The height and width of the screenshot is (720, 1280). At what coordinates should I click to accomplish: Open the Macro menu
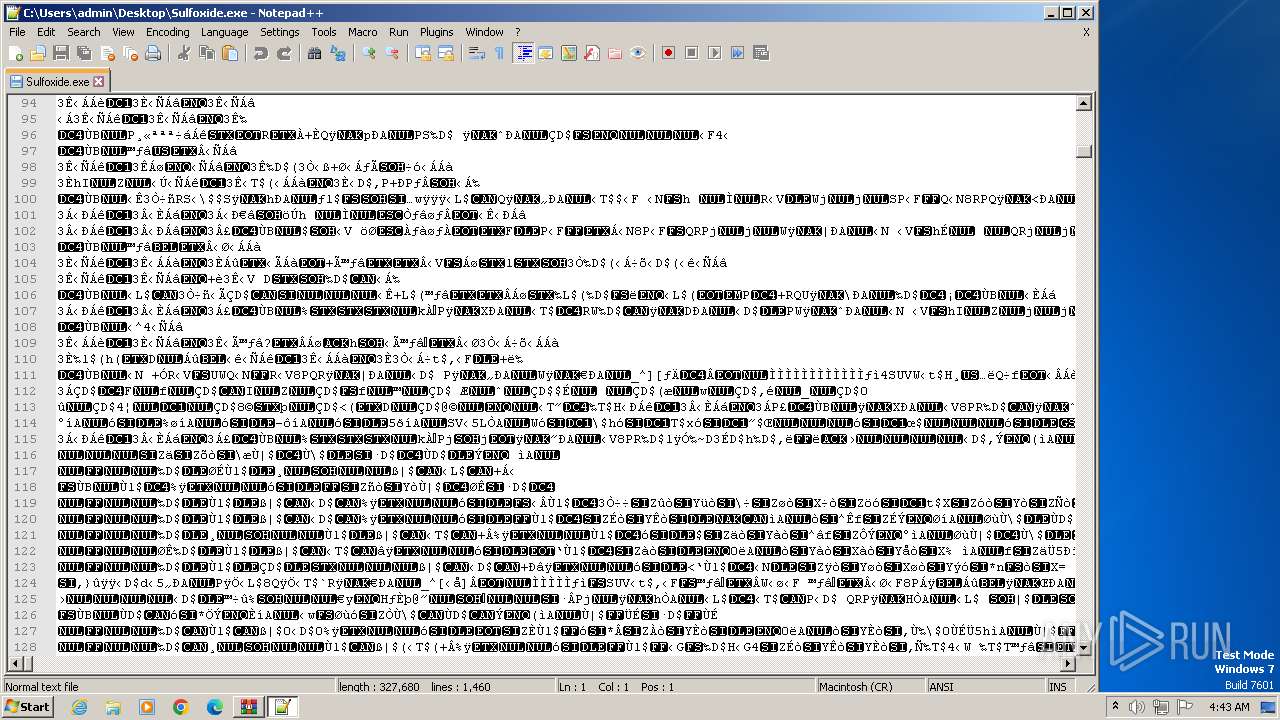[363, 32]
